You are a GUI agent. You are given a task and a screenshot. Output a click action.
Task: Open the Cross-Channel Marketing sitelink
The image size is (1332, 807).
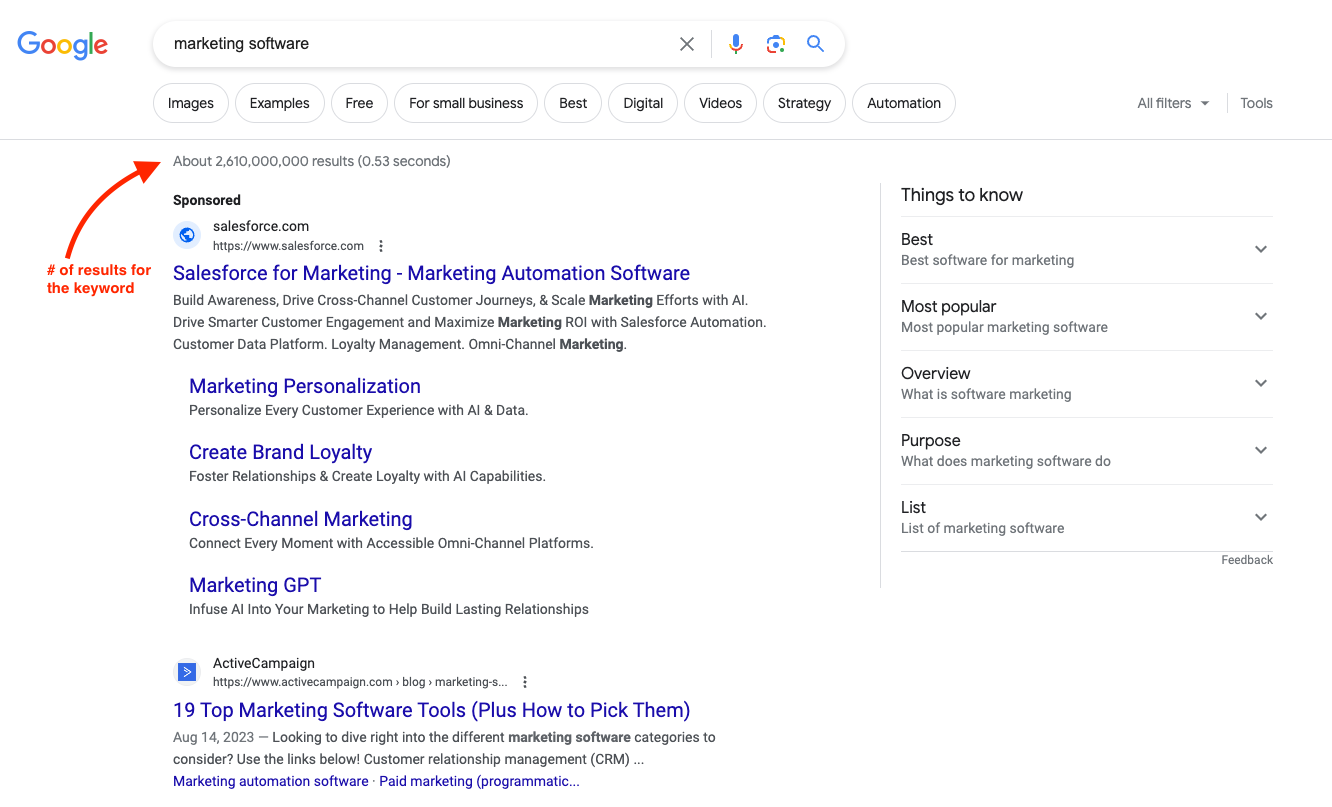(x=301, y=519)
